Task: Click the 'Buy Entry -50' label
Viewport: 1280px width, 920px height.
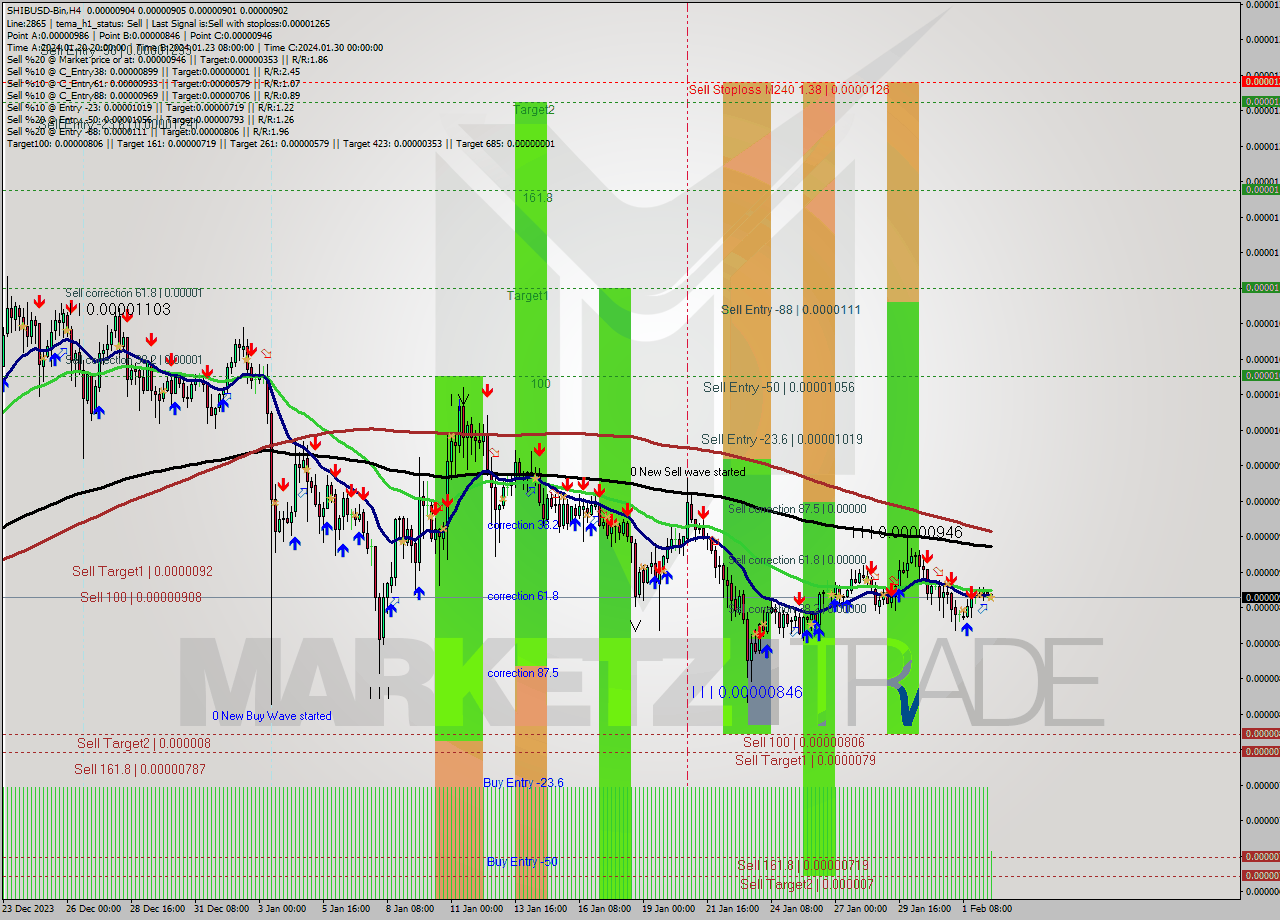Action: click(522, 861)
